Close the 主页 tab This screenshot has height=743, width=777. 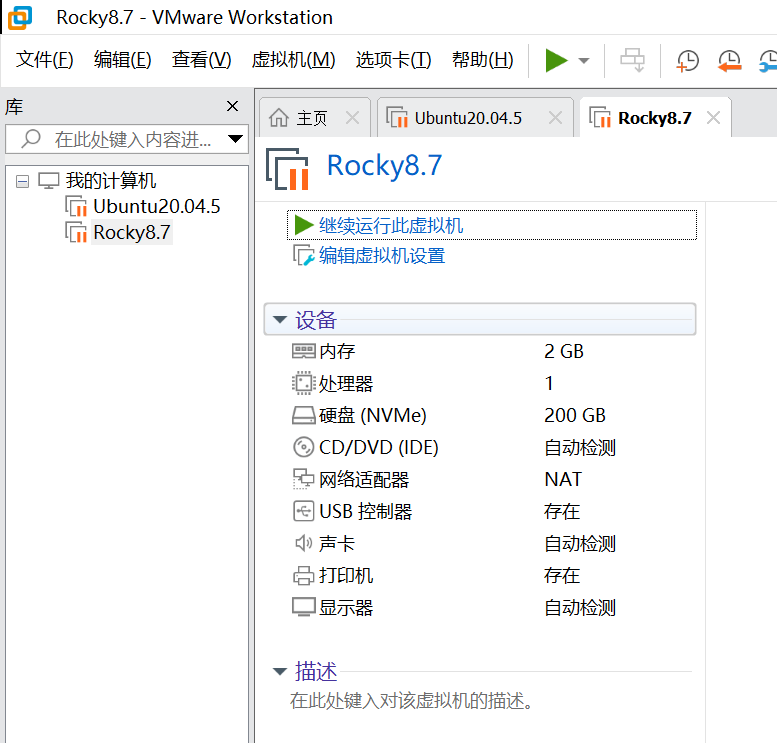(352, 118)
